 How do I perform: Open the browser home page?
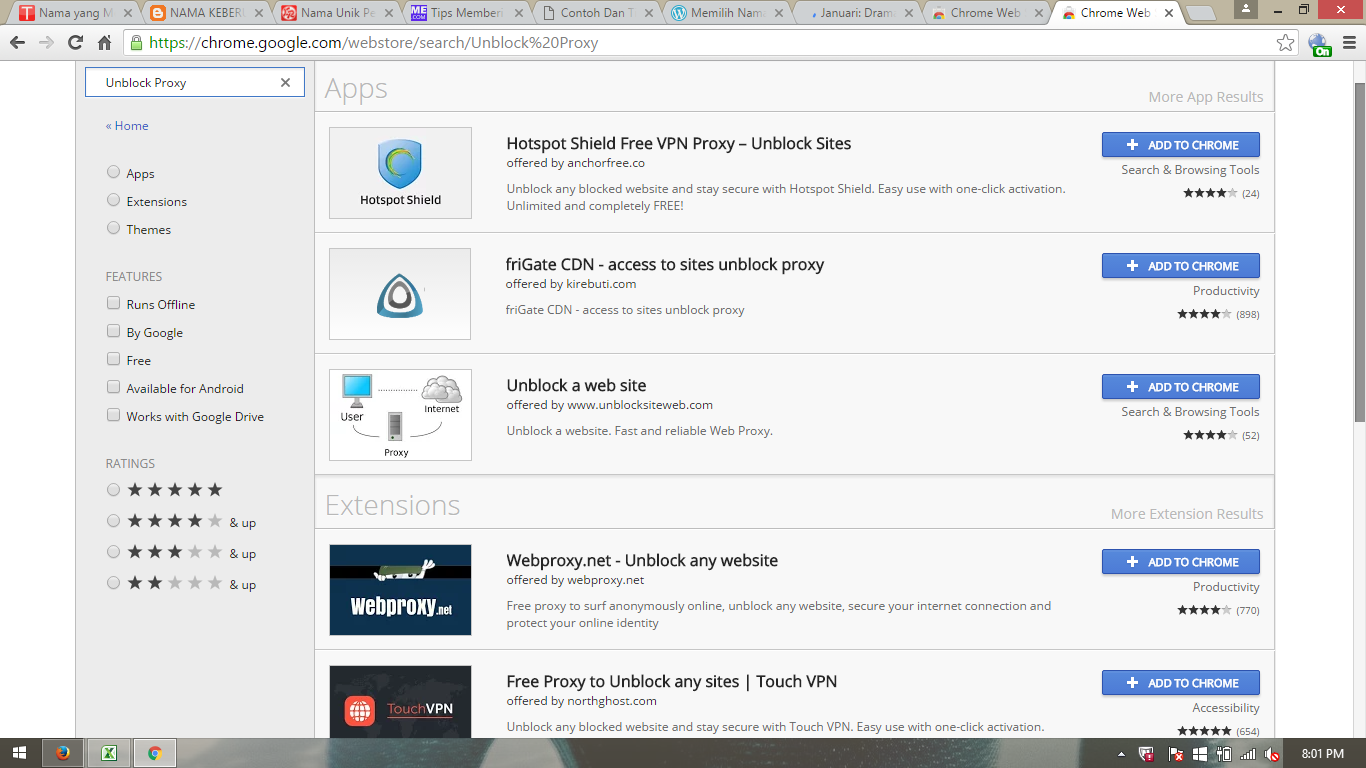pos(104,43)
